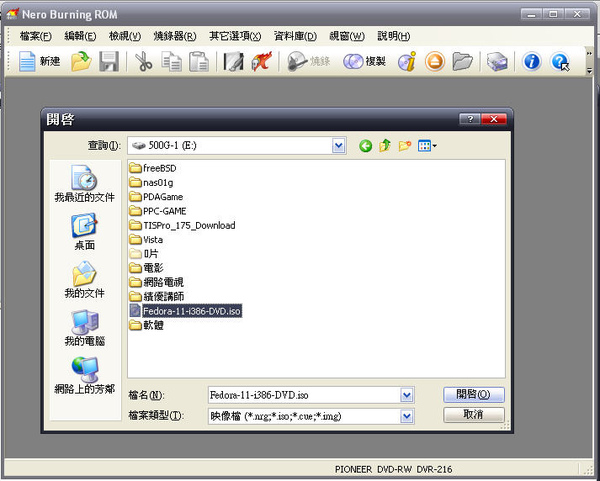Show disc info icon
Image resolution: width=600 pixels, height=481 pixels.
click(x=407, y=61)
